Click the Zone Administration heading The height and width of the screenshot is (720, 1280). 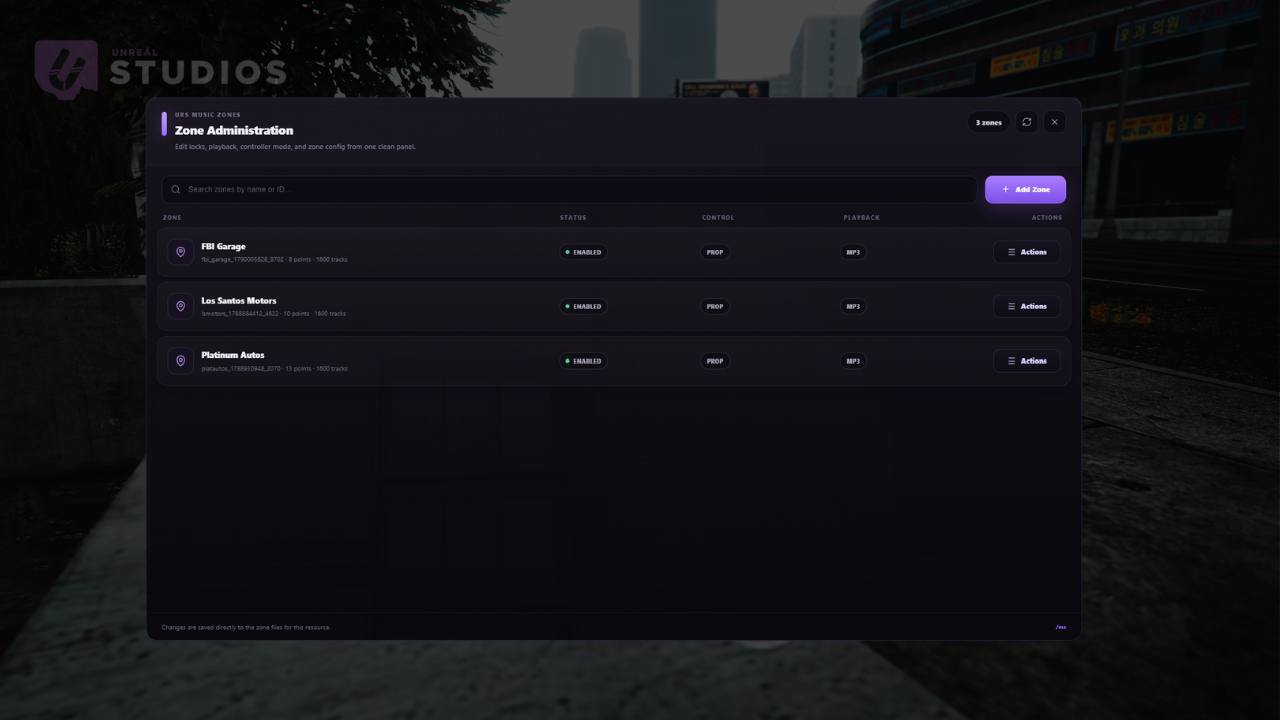pos(234,130)
